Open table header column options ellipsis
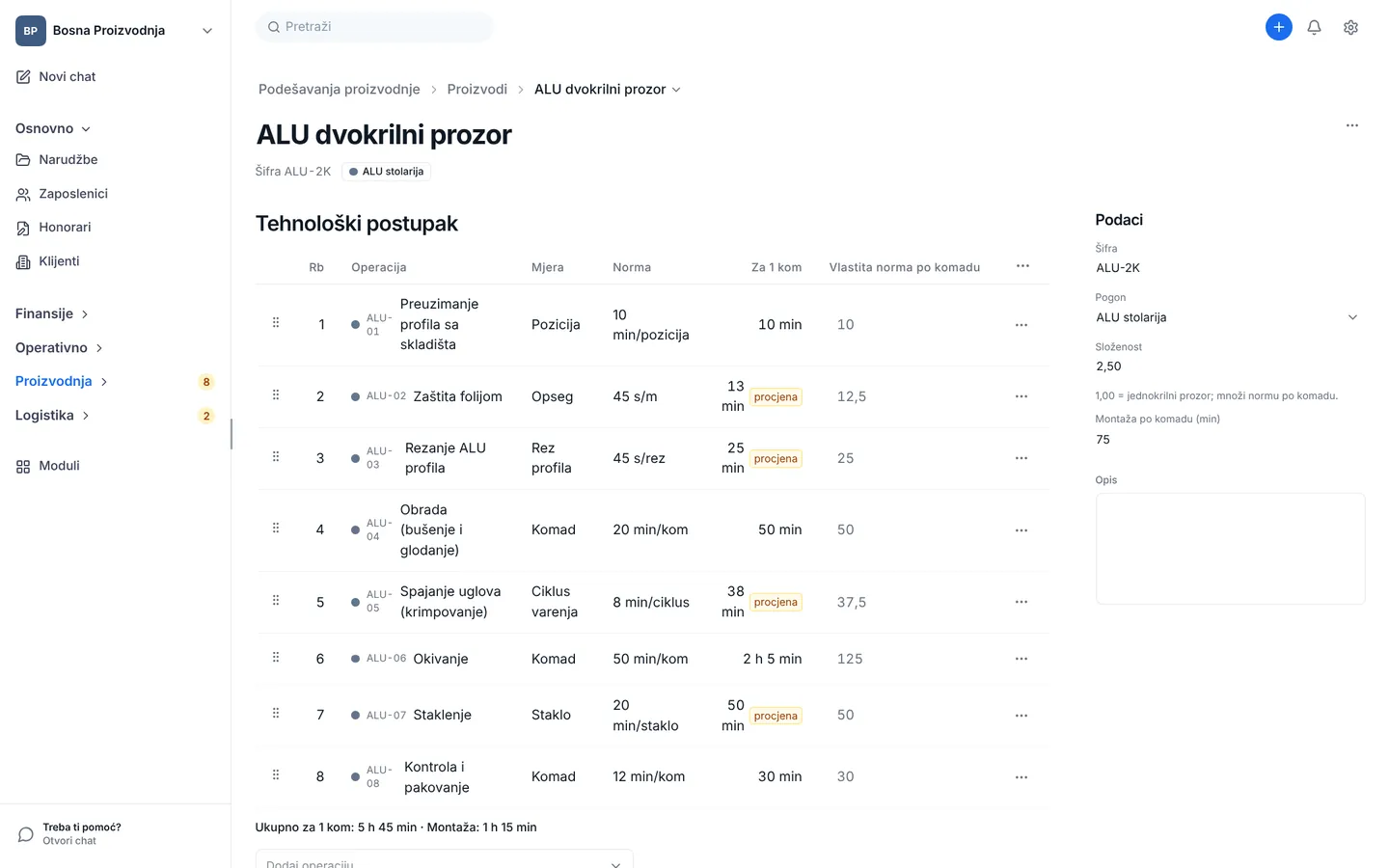1389x868 pixels. pos(1022,266)
